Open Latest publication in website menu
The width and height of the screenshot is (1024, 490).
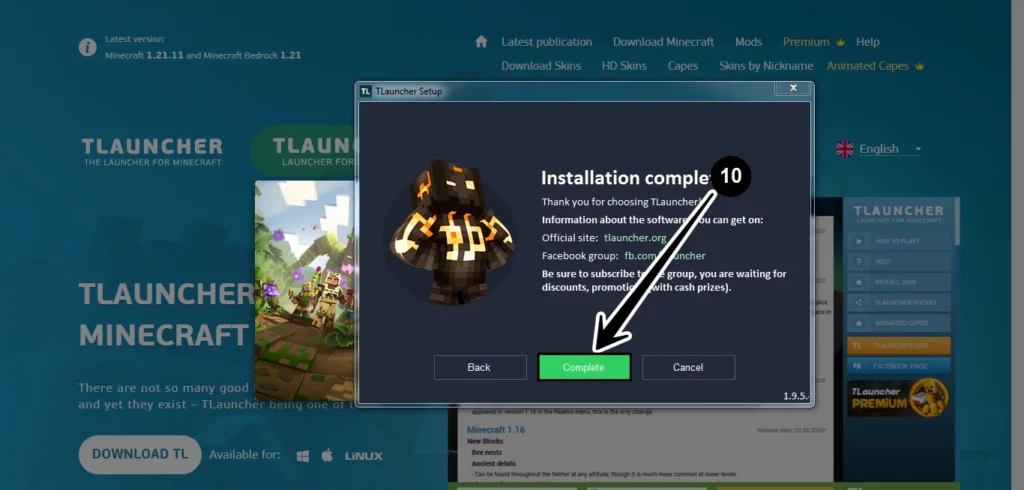tap(547, 42)
